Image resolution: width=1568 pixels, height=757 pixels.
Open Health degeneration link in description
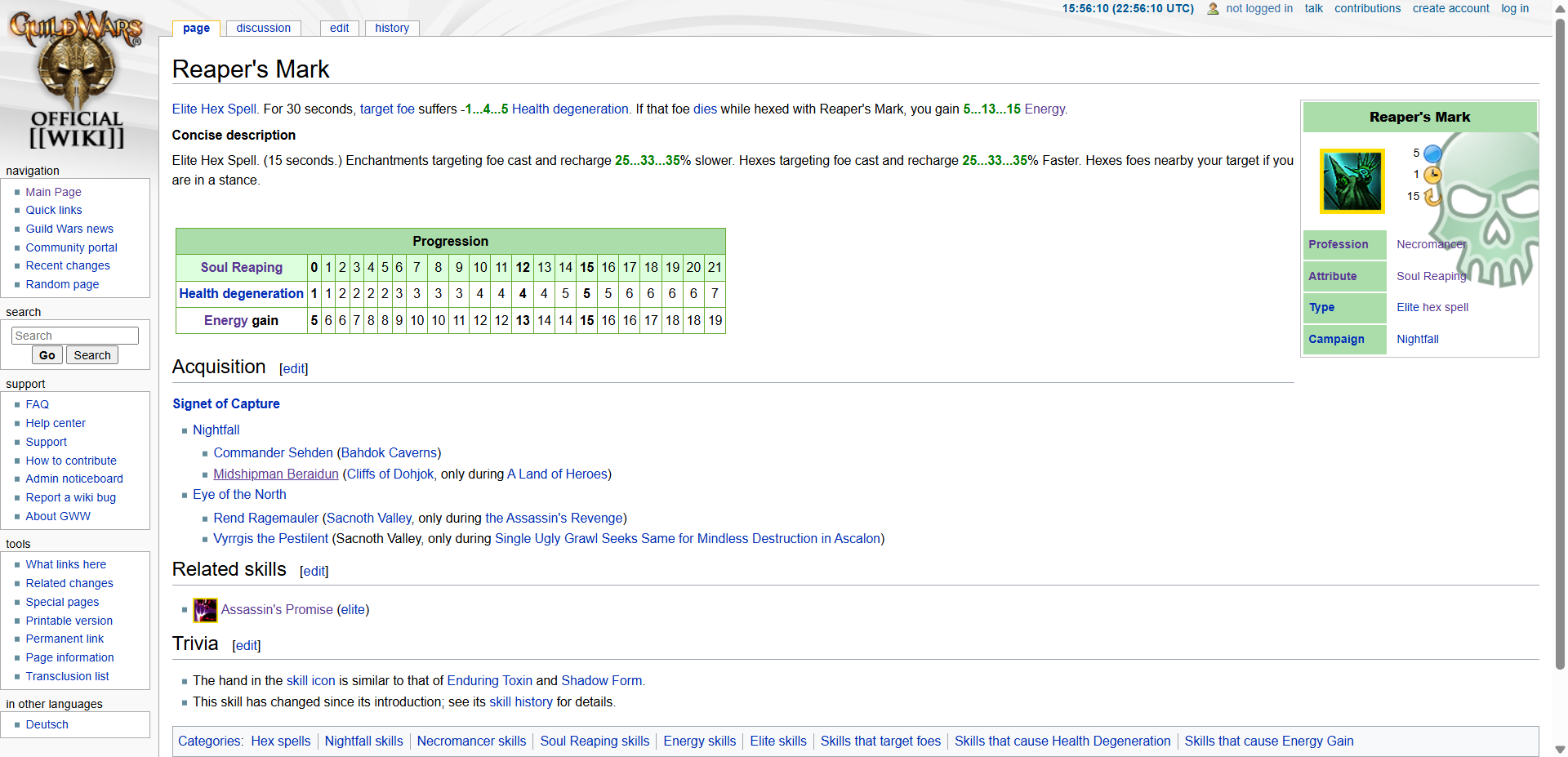coord(570,109)
